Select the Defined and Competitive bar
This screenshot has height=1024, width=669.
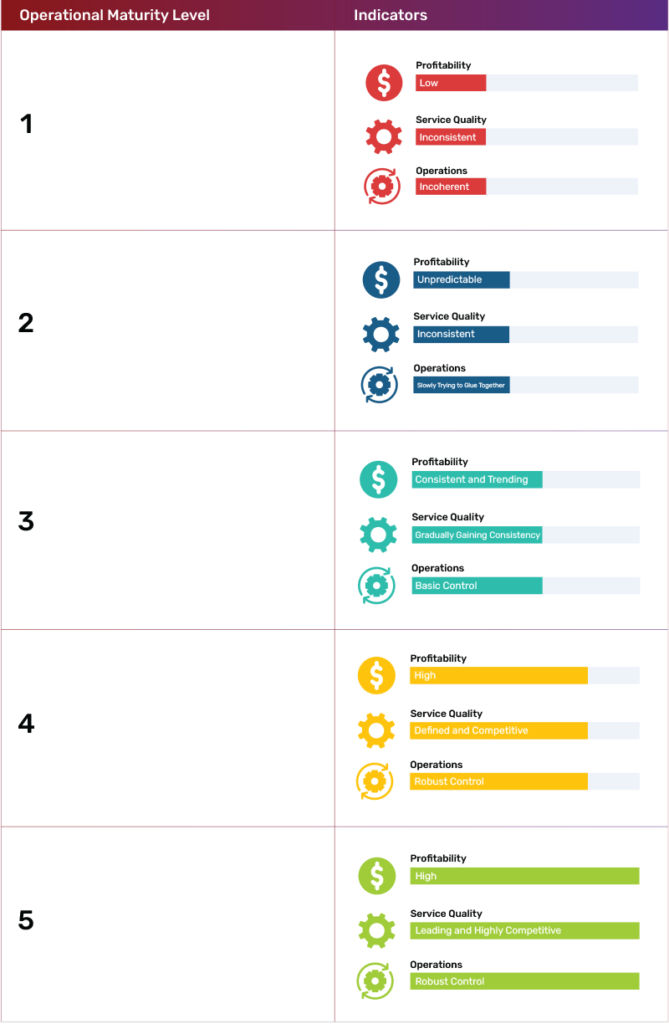coord(498,731)
